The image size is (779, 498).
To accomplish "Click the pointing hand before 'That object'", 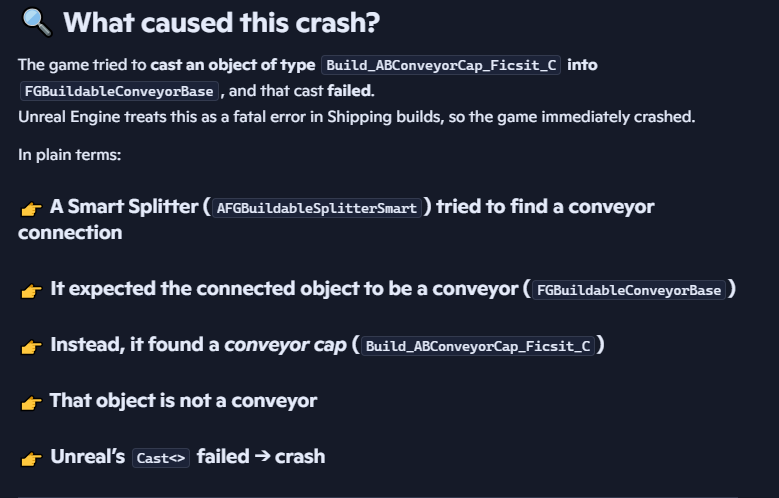I will (31, 402).
